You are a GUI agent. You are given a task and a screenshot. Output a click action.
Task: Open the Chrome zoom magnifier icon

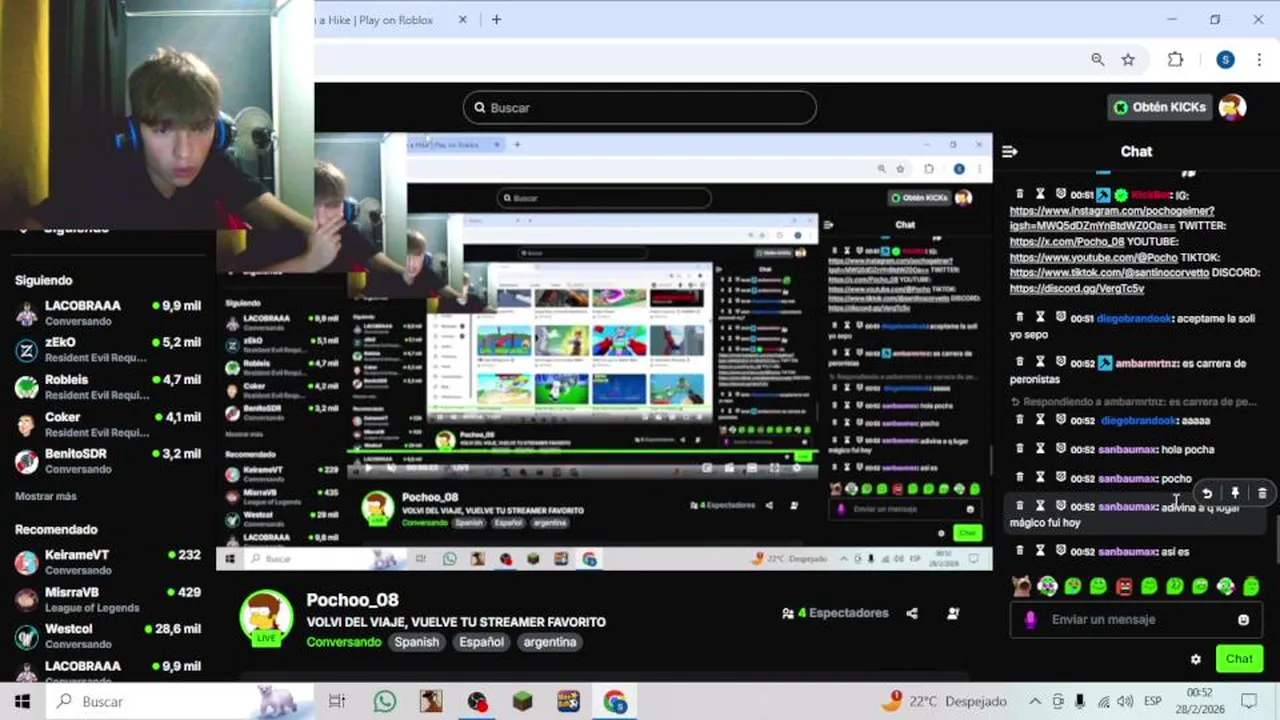(x=1098, y=60)
